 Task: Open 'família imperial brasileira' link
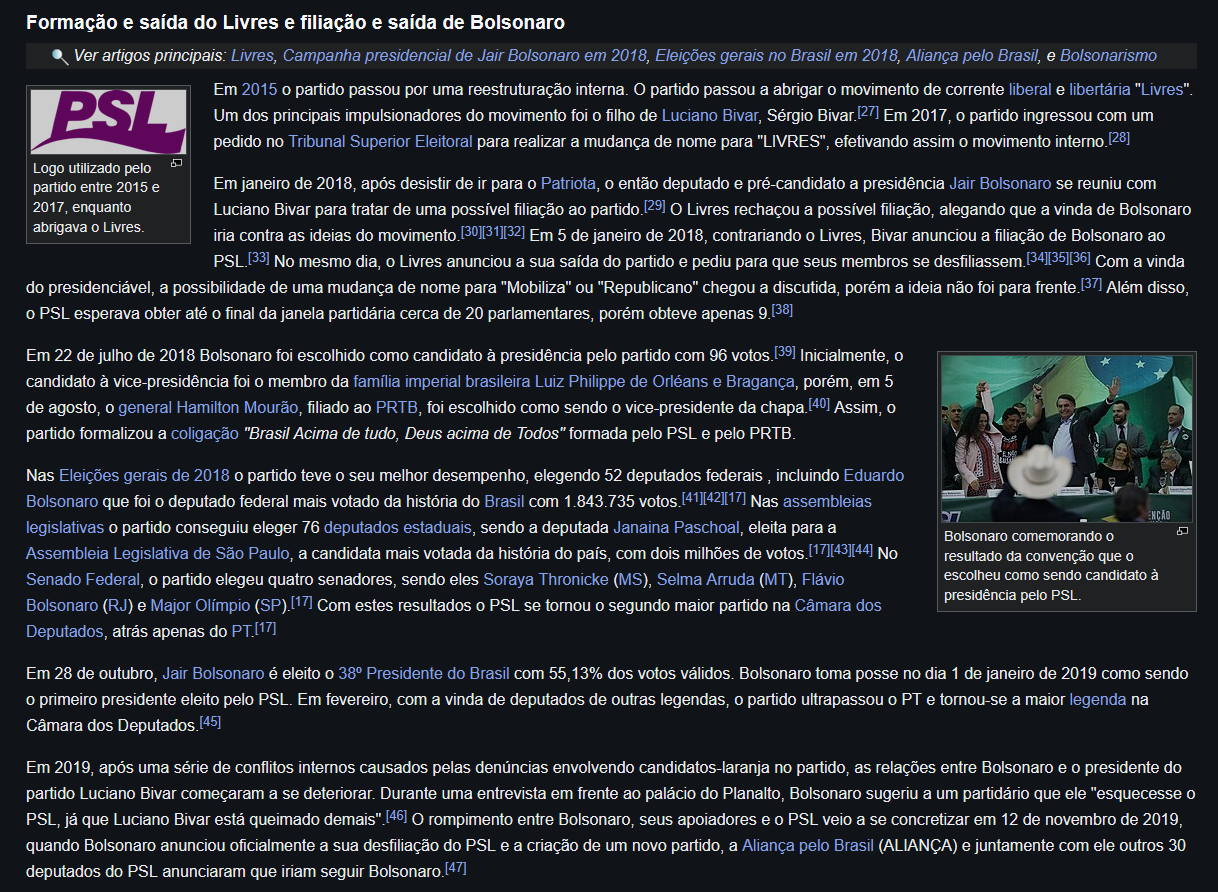tap(444, 381)
